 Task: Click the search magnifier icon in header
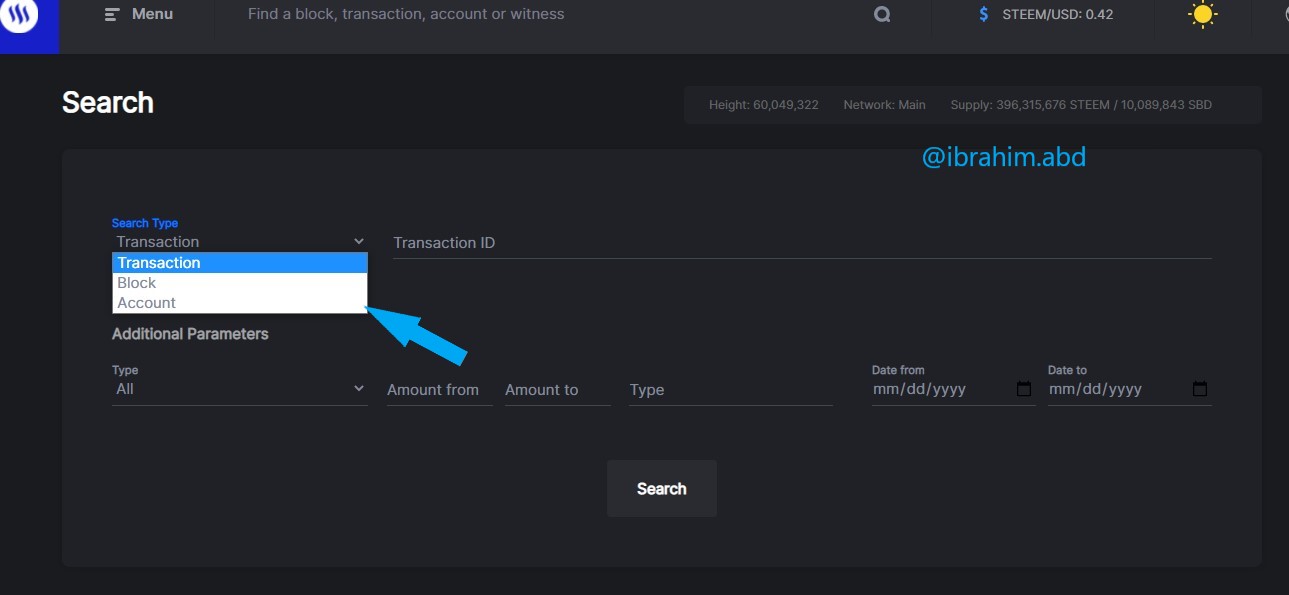click(882, 15)
